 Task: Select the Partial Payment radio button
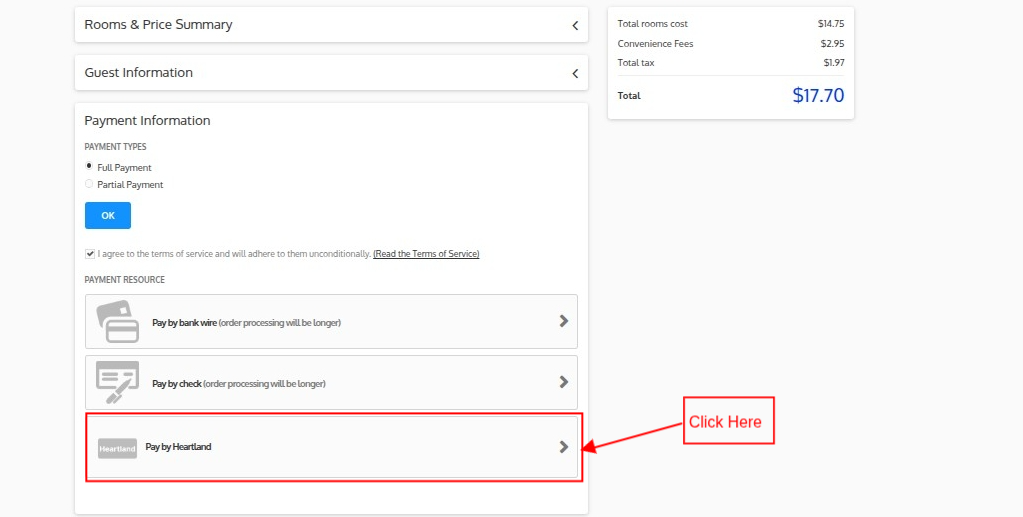(x=89, y=184)
